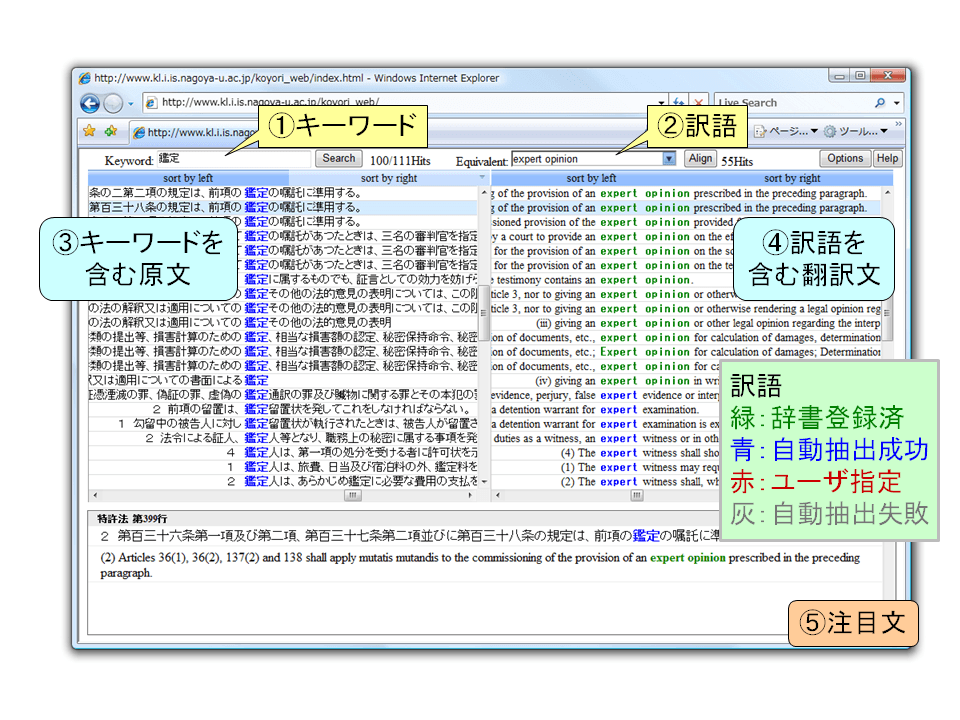This screenshot has height=720, width=960.
Task: Click the Add to Favorites icon
Action: click(111, 131)
